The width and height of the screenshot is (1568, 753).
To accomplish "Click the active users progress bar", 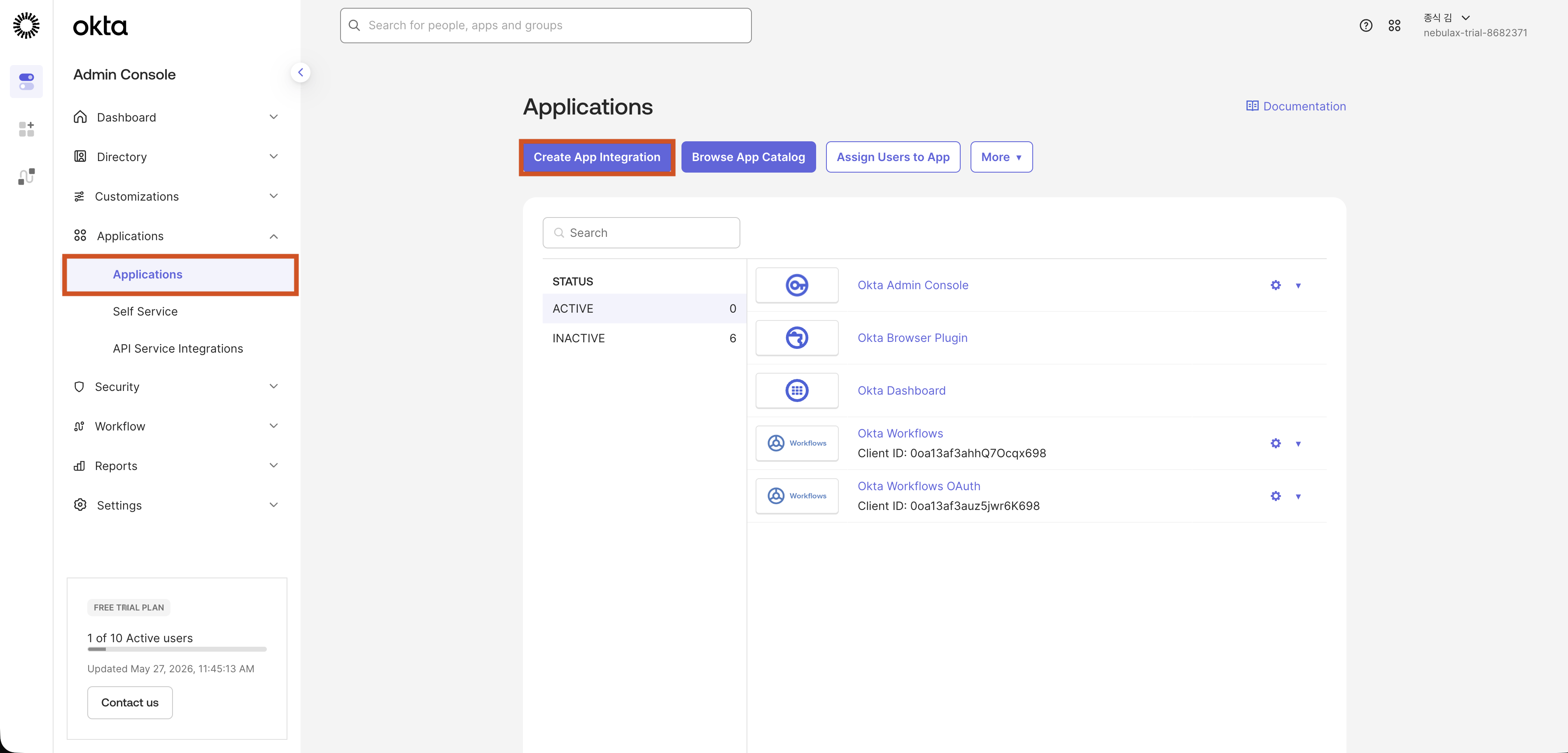I will 177,649.
